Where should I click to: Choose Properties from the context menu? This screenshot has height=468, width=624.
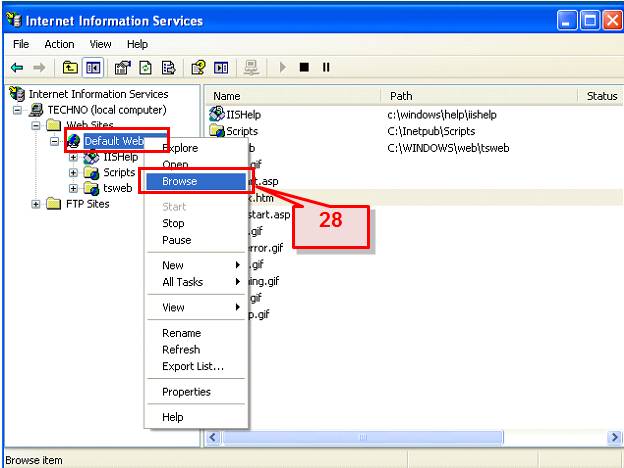196,392
